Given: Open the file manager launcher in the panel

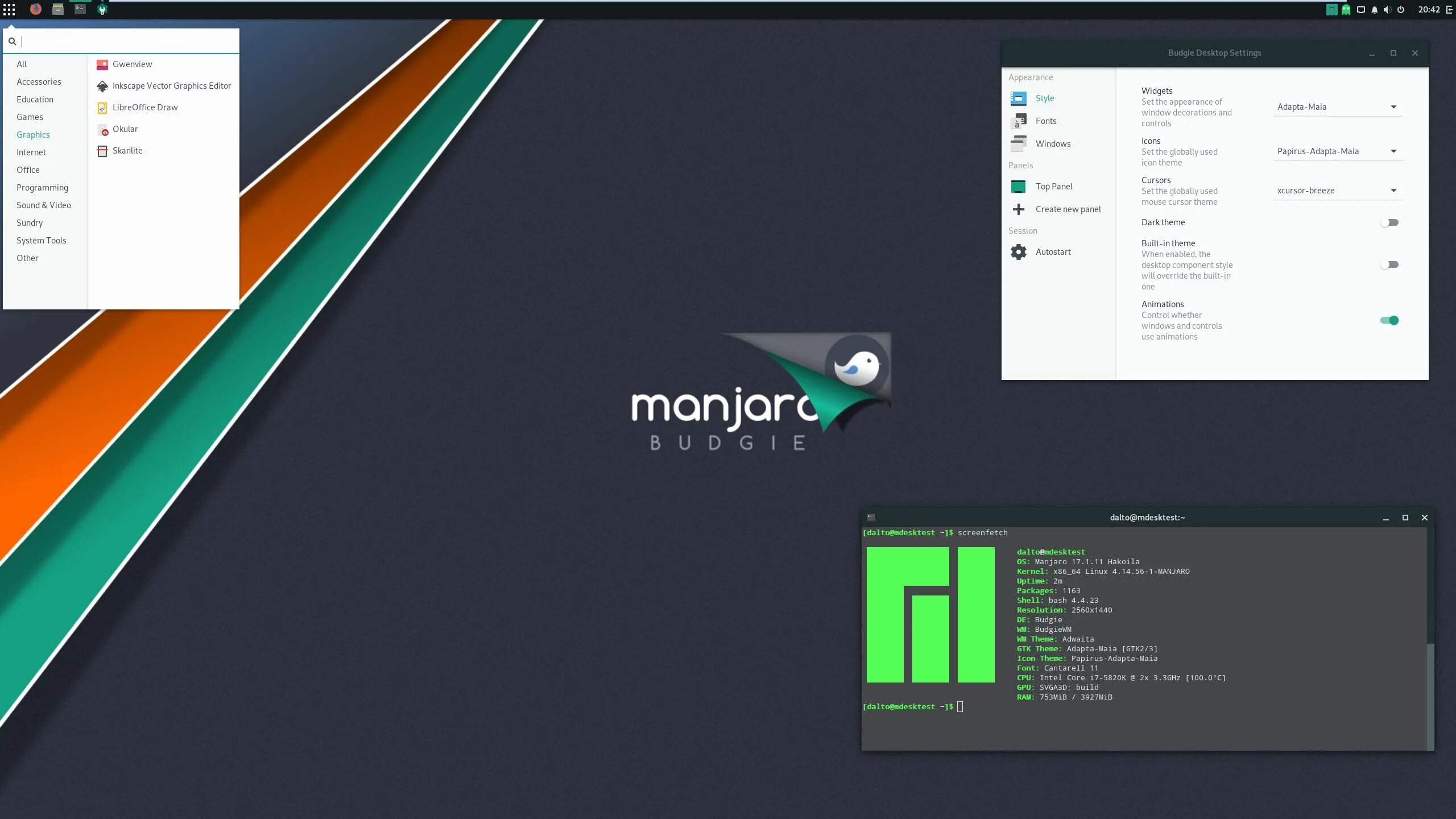Looking at the screenshot, I should click(57, 9).
